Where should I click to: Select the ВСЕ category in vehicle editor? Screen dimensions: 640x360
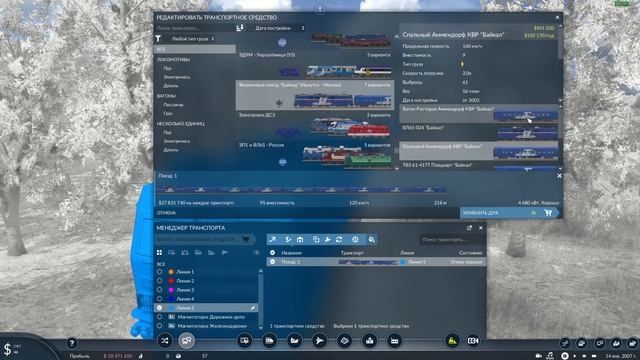pos(194,49)
